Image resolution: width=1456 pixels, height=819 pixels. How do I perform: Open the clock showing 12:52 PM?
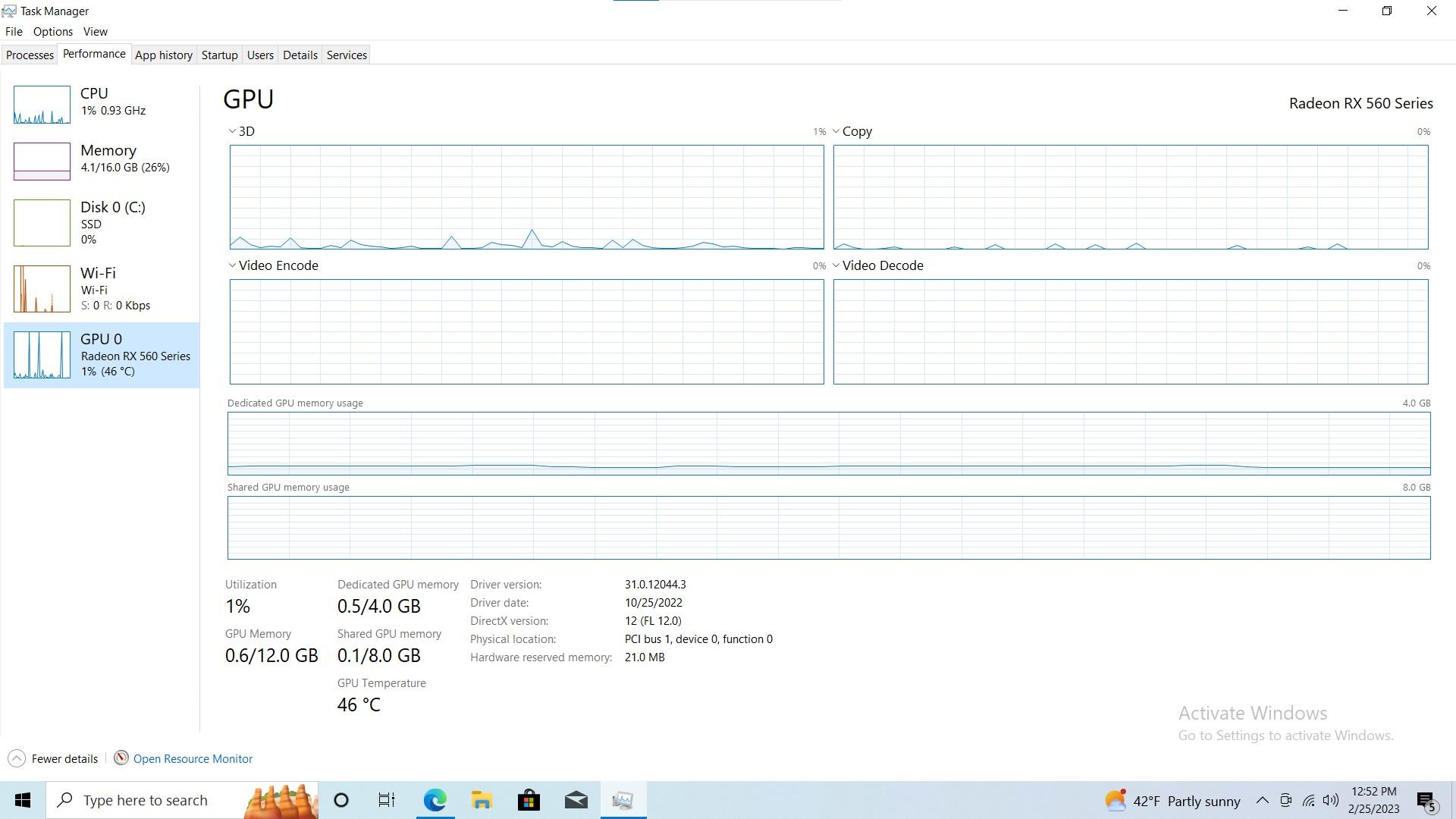[x=1373, y=800]
